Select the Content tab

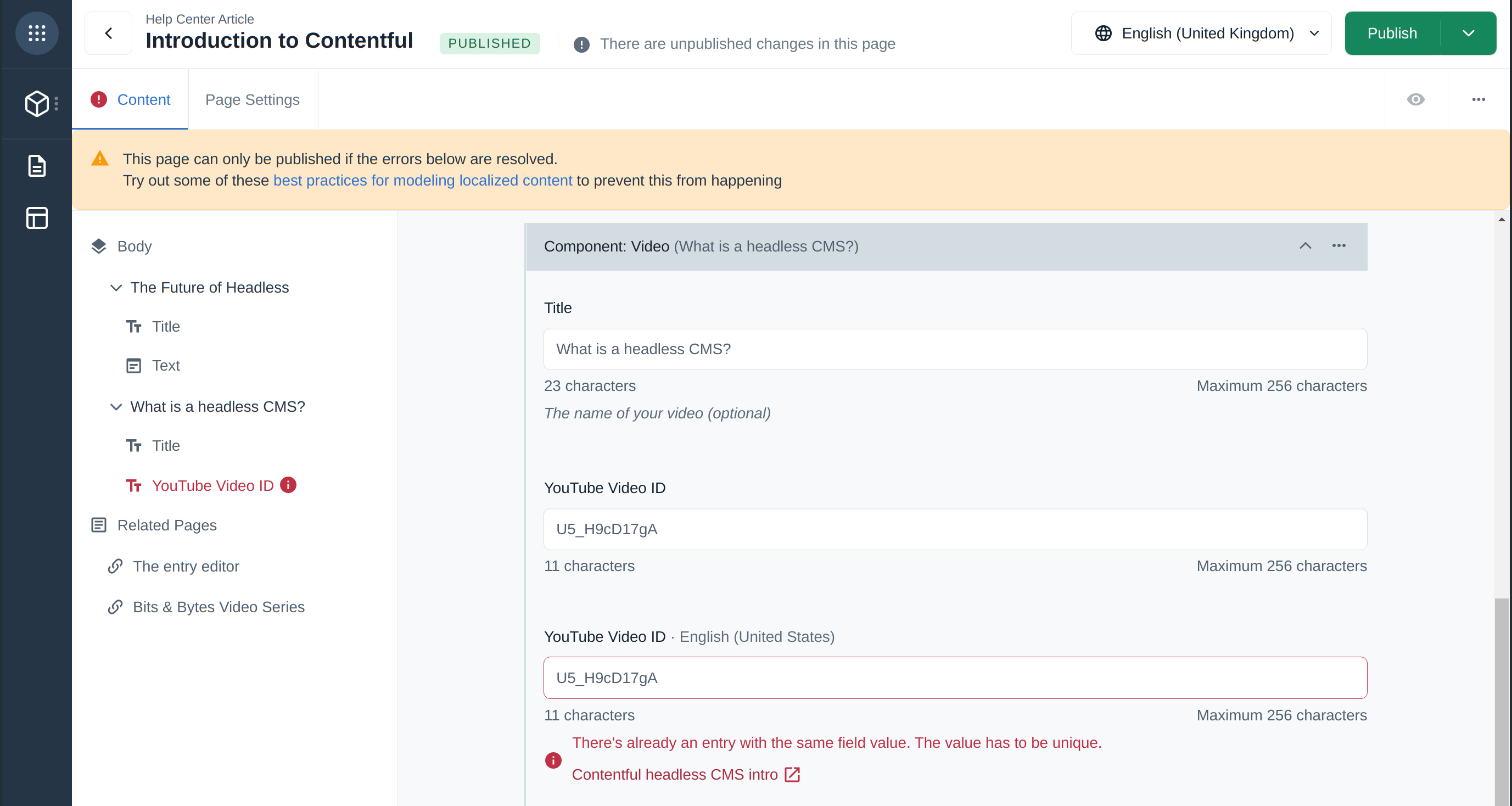[x=144, y=99]
